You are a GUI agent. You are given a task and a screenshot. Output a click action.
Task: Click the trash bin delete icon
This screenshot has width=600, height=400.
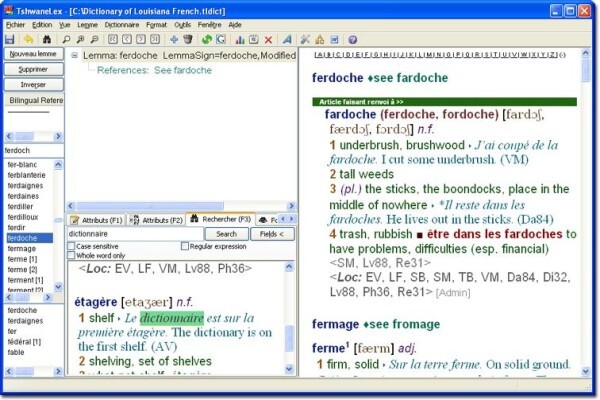click(x=188, y=39)
